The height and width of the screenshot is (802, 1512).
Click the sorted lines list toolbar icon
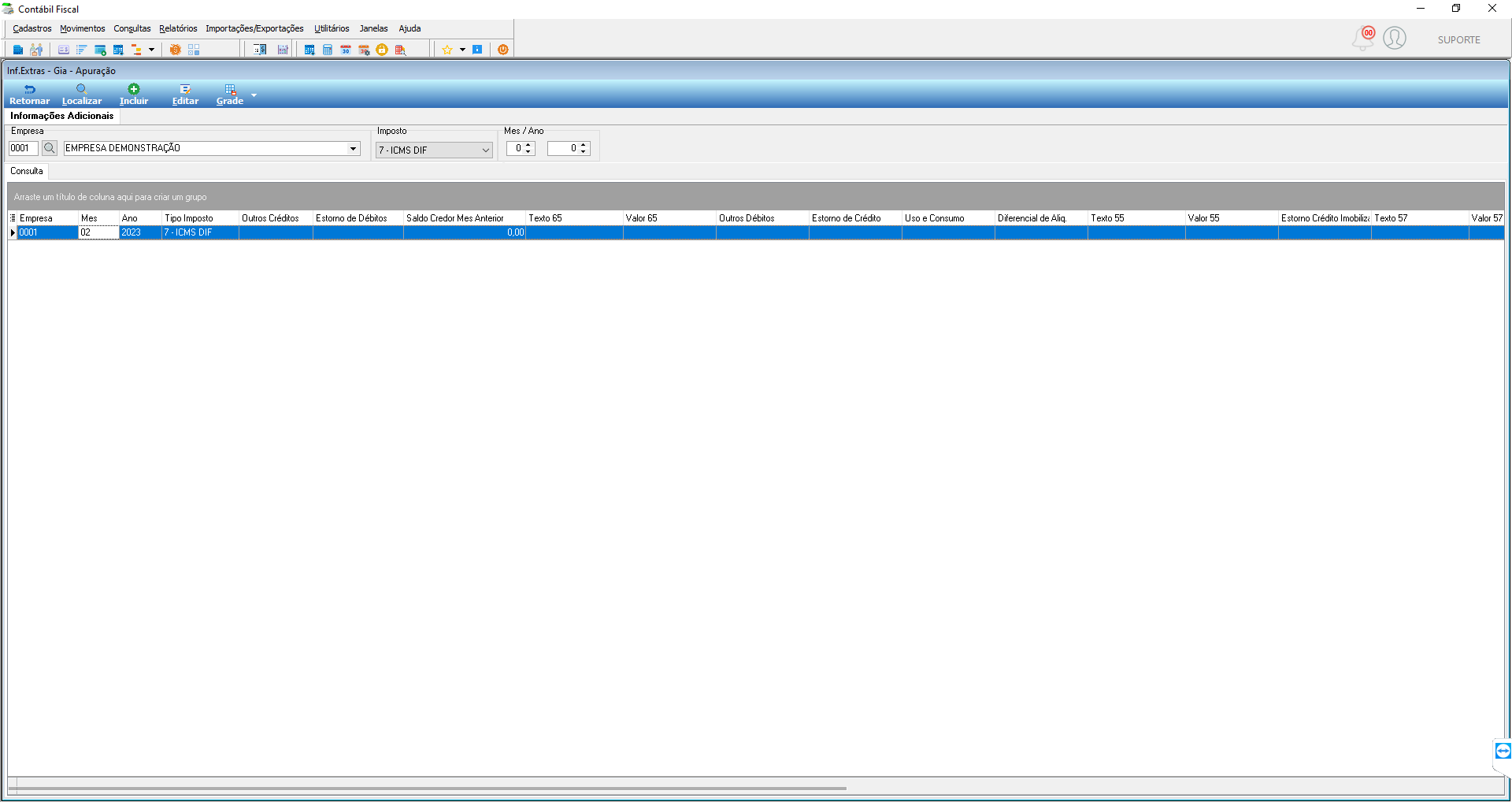81,50
